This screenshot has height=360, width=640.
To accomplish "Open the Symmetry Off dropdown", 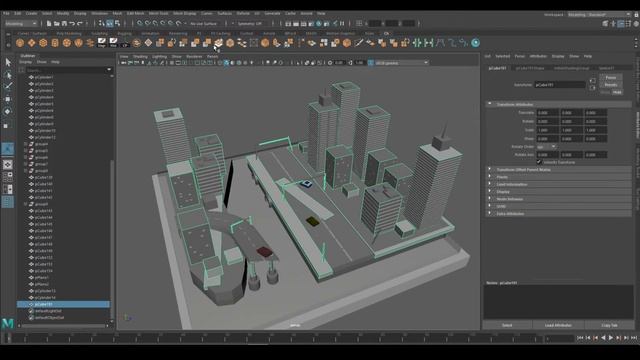I will (251, 24).
